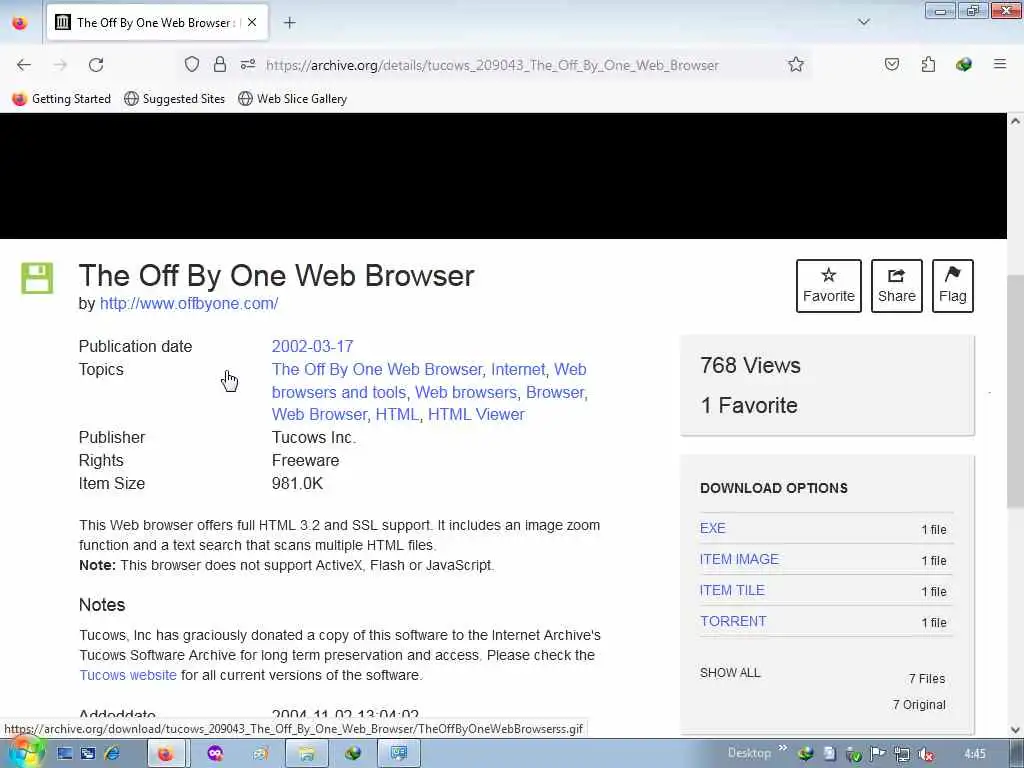The image size is (1024, 768).
Task: Click the 768 Views text
Action: point(750,365)
